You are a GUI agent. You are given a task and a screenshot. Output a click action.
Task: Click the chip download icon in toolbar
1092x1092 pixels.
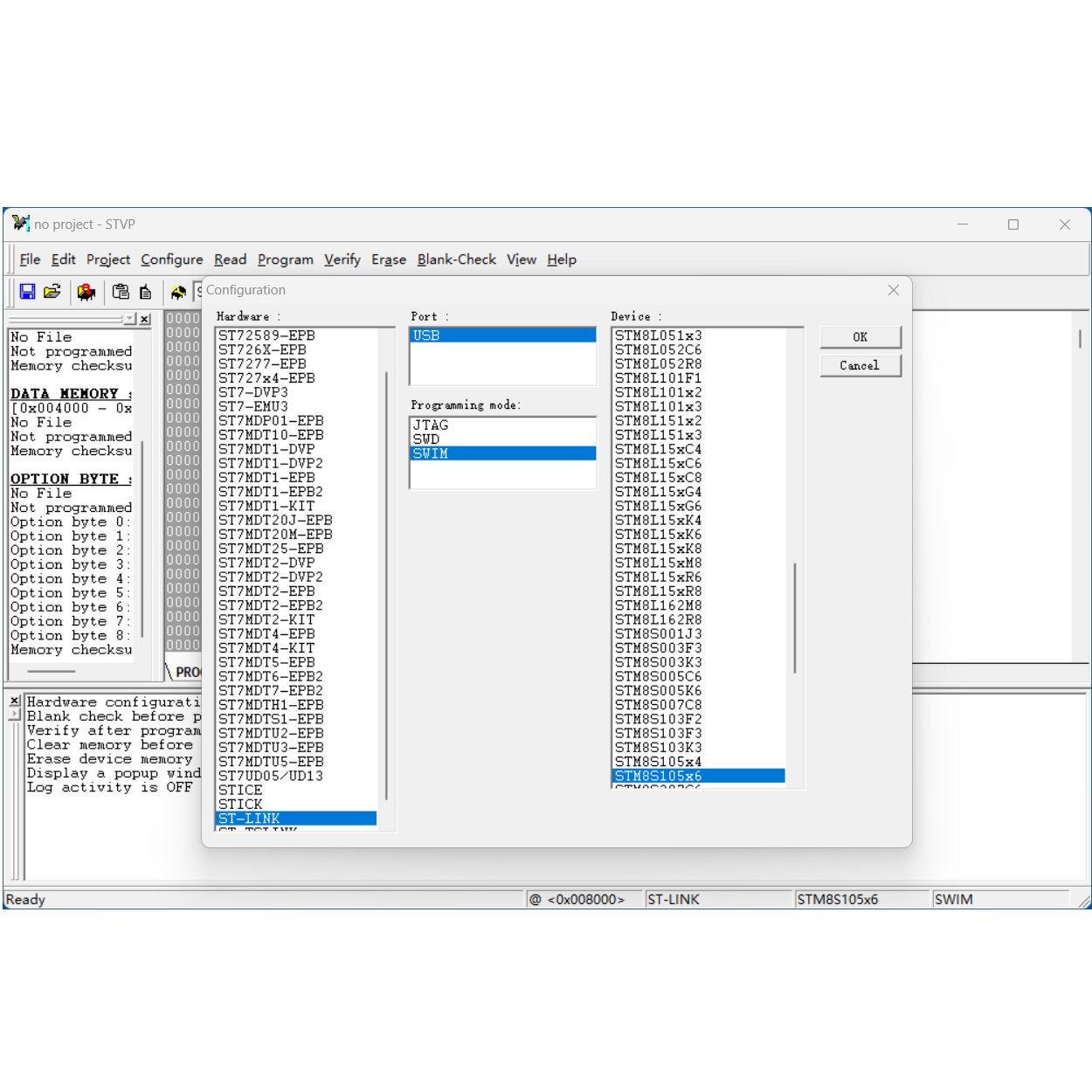pyautogui.click(x=86, y=292)
